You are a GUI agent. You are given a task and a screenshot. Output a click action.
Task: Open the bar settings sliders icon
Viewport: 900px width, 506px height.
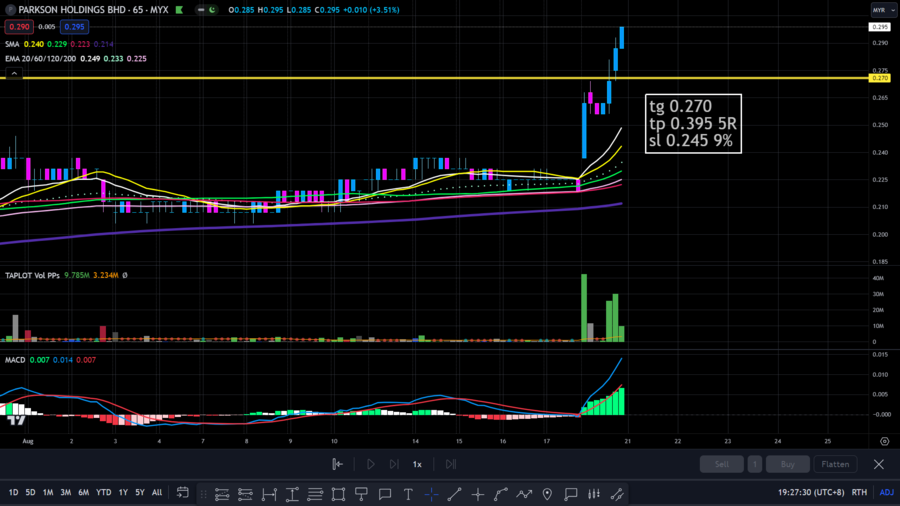(594, 494)
